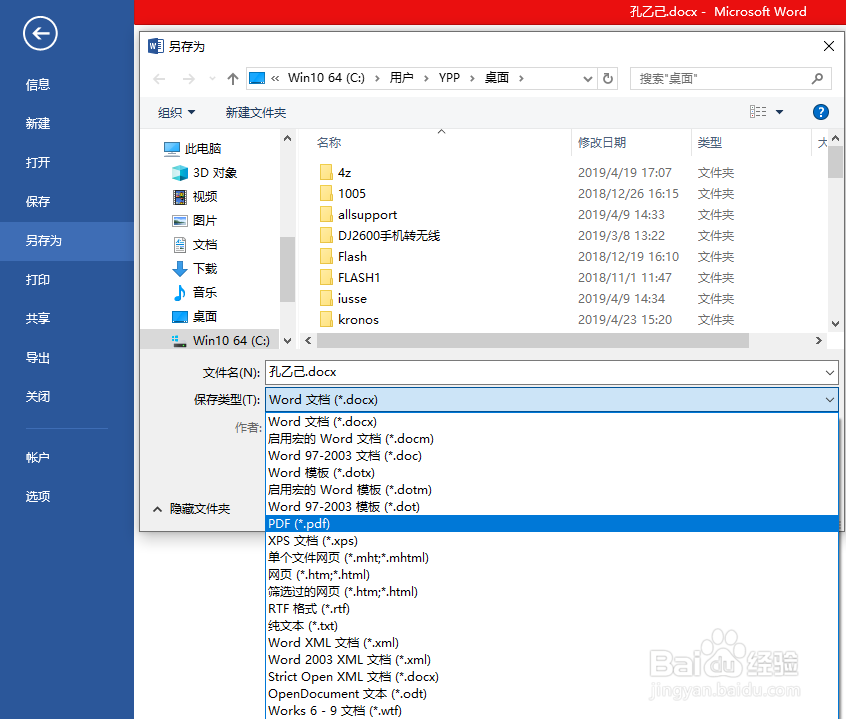Refresh the folder listing with the refresh icon
Viewport: 846px width, 719px height.
click(608, 78)
